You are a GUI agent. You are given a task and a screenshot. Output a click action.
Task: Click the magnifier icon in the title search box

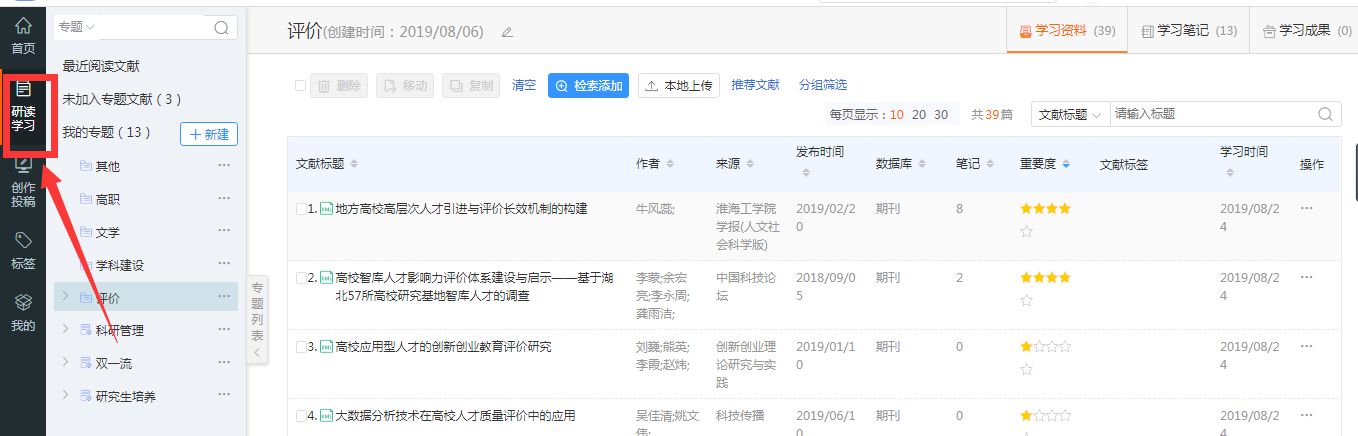(1325, 114)
